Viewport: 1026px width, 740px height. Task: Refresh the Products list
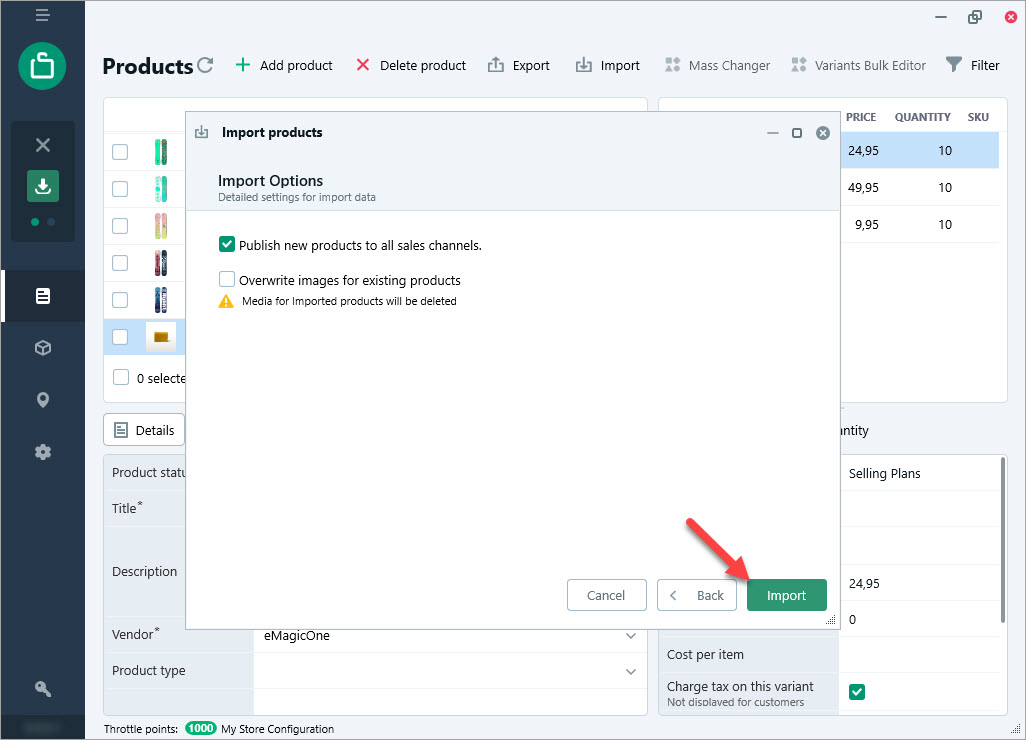click(x=205, y=65)
